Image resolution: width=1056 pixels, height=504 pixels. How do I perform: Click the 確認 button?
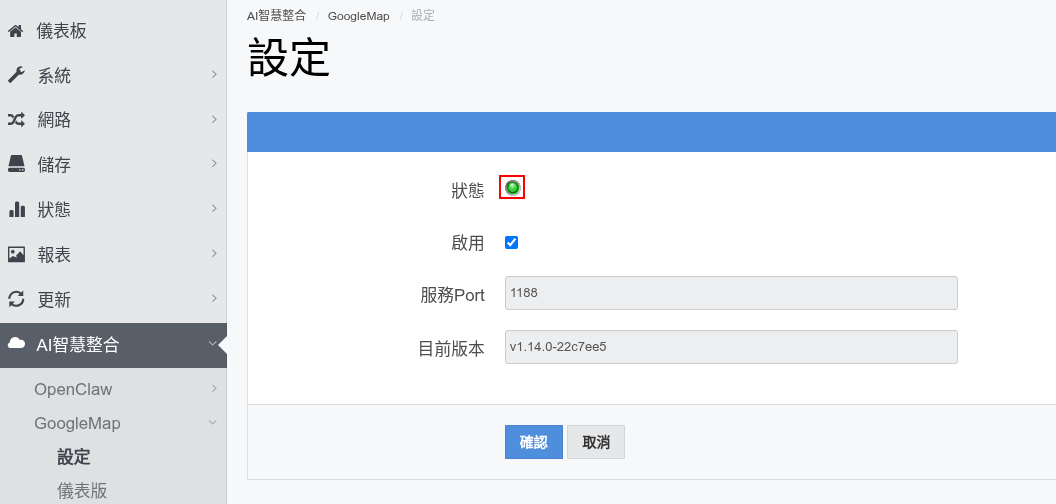[x=533, y=442]
